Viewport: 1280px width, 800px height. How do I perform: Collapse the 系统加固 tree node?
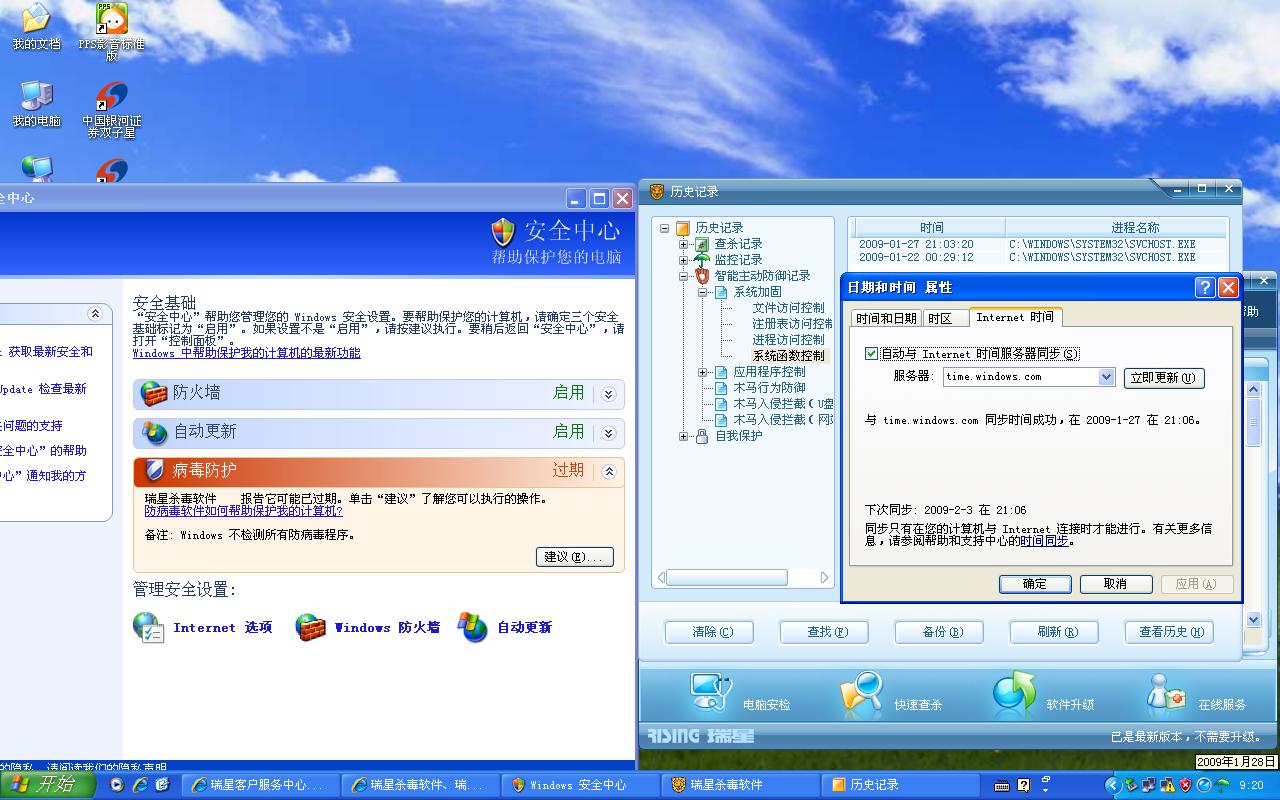coord(703,292)
